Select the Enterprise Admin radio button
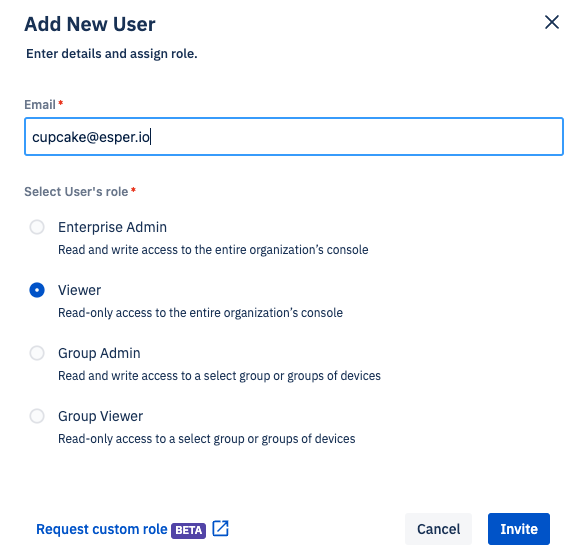 (x=37, y=227)
